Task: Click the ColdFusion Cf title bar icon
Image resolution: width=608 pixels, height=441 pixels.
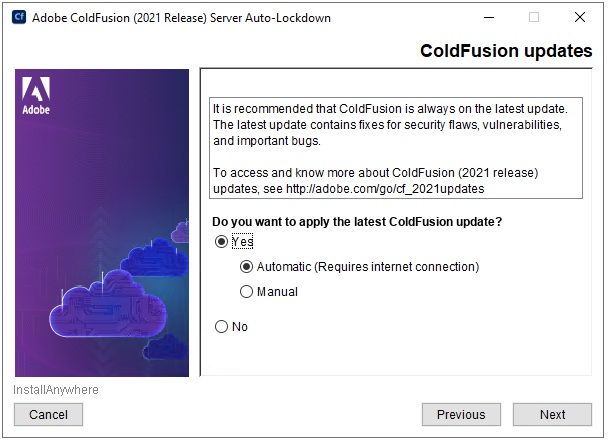Action: pyautogui.click(x=19, y=17)
